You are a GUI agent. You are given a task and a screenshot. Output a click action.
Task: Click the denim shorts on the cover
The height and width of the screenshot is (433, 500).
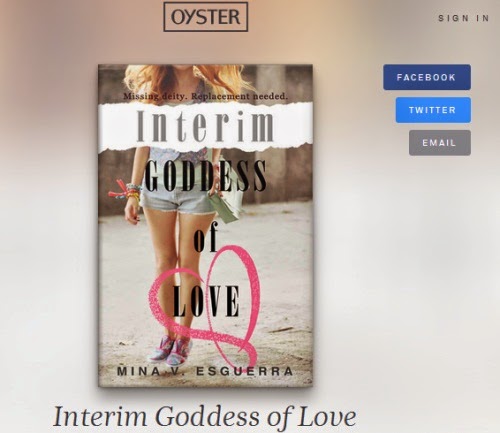[x=175, y=200]
